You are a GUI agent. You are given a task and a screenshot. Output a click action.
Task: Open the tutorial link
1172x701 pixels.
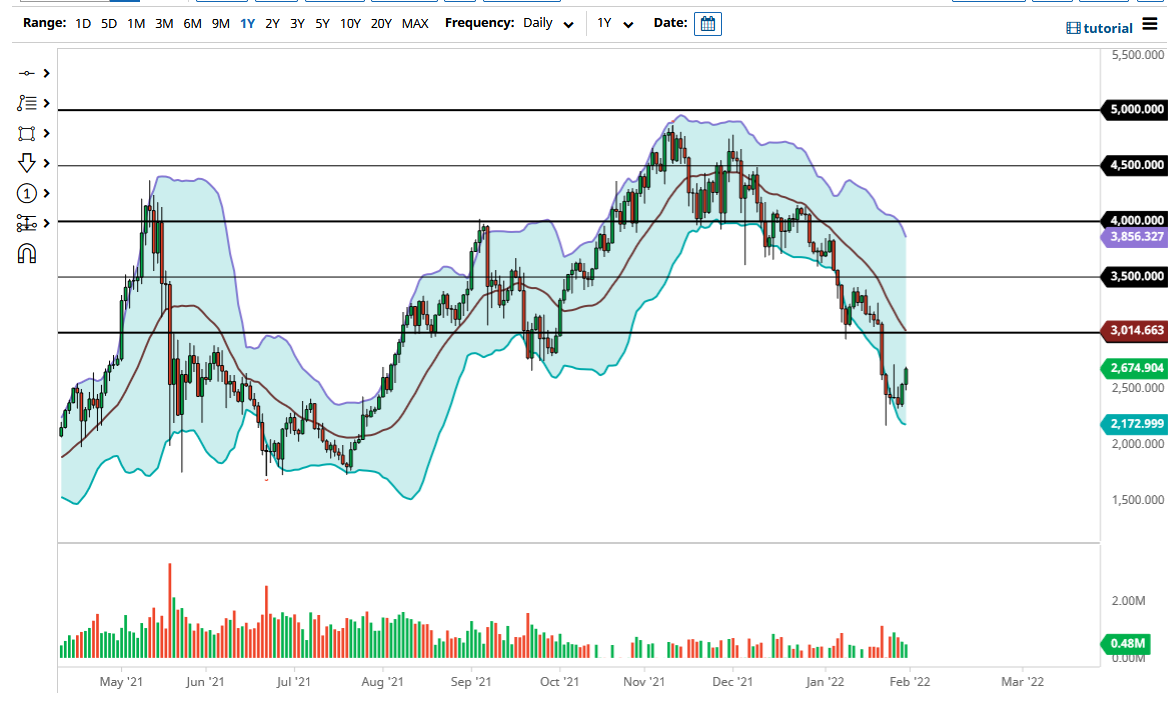1100,28
